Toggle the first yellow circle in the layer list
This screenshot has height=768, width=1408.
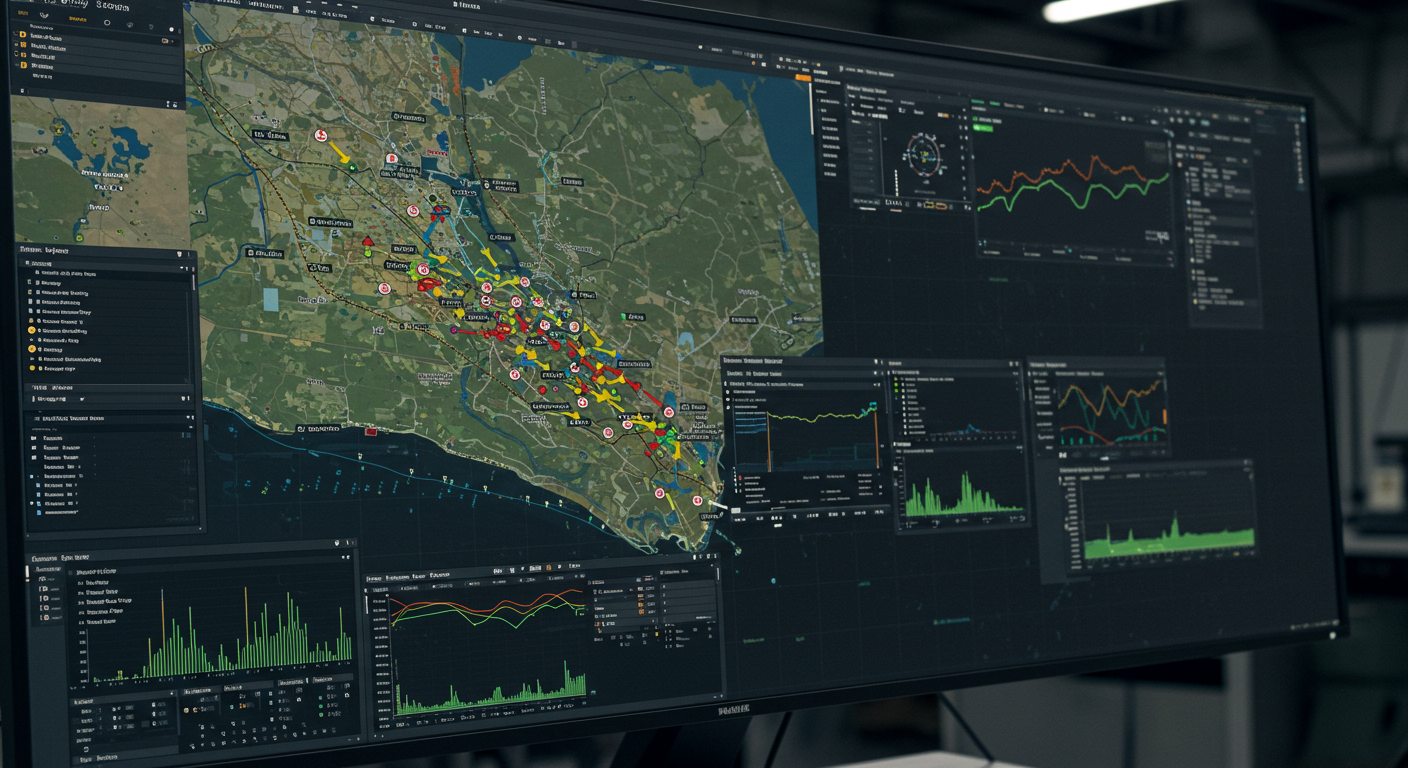[32, 330]
